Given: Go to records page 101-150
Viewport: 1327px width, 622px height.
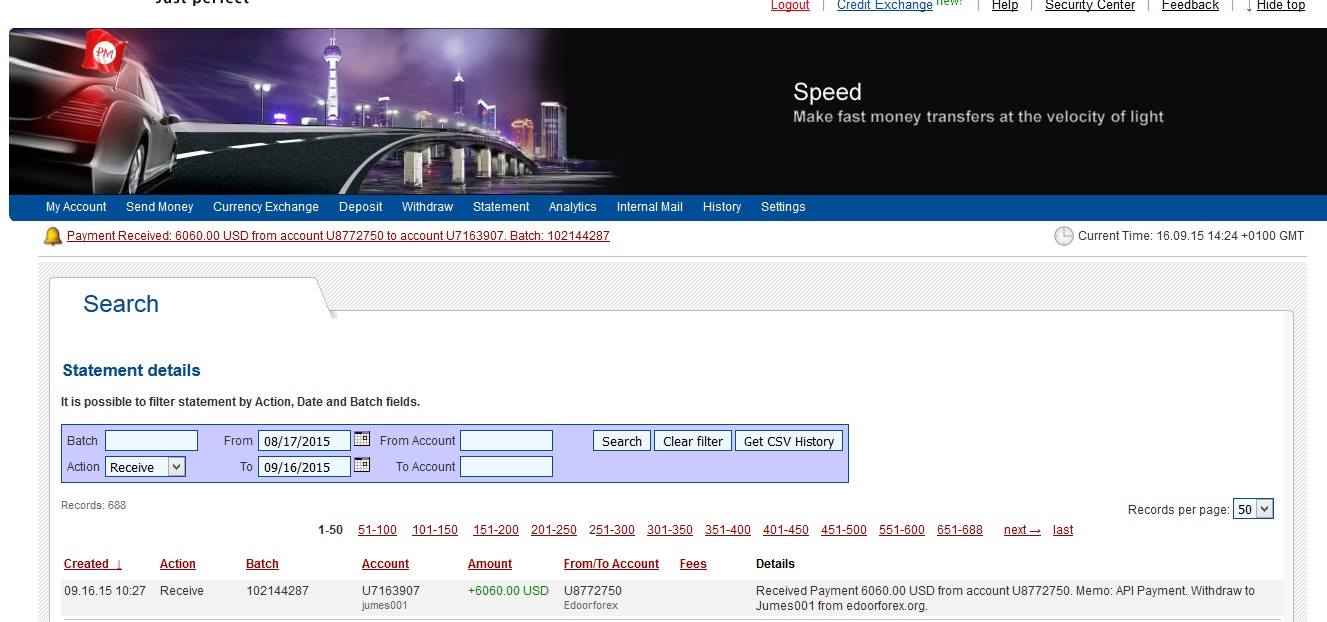Looking at the screenshot, I should pos(435,530).
